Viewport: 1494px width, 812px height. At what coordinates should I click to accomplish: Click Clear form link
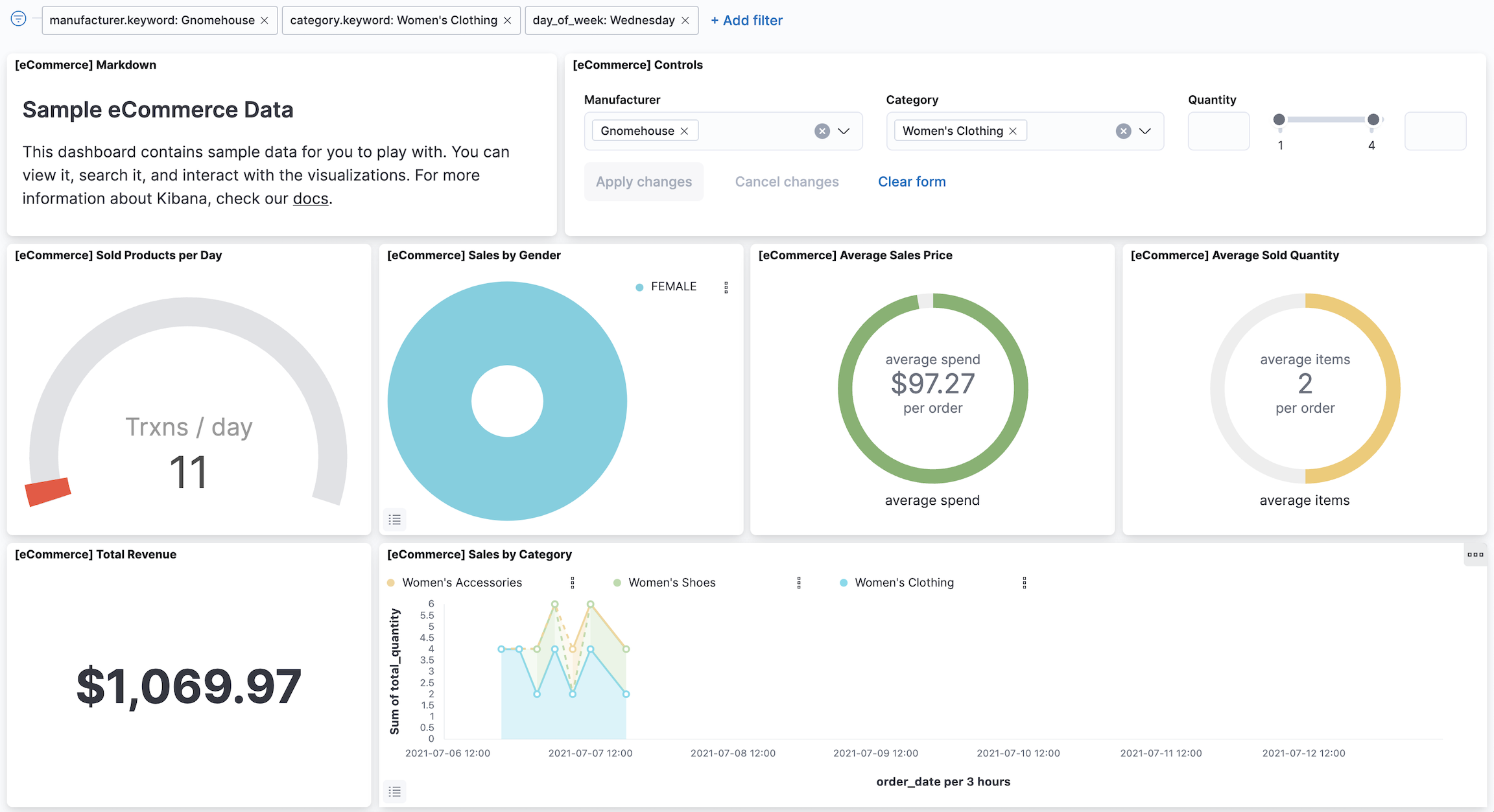[x=912, y=182]
